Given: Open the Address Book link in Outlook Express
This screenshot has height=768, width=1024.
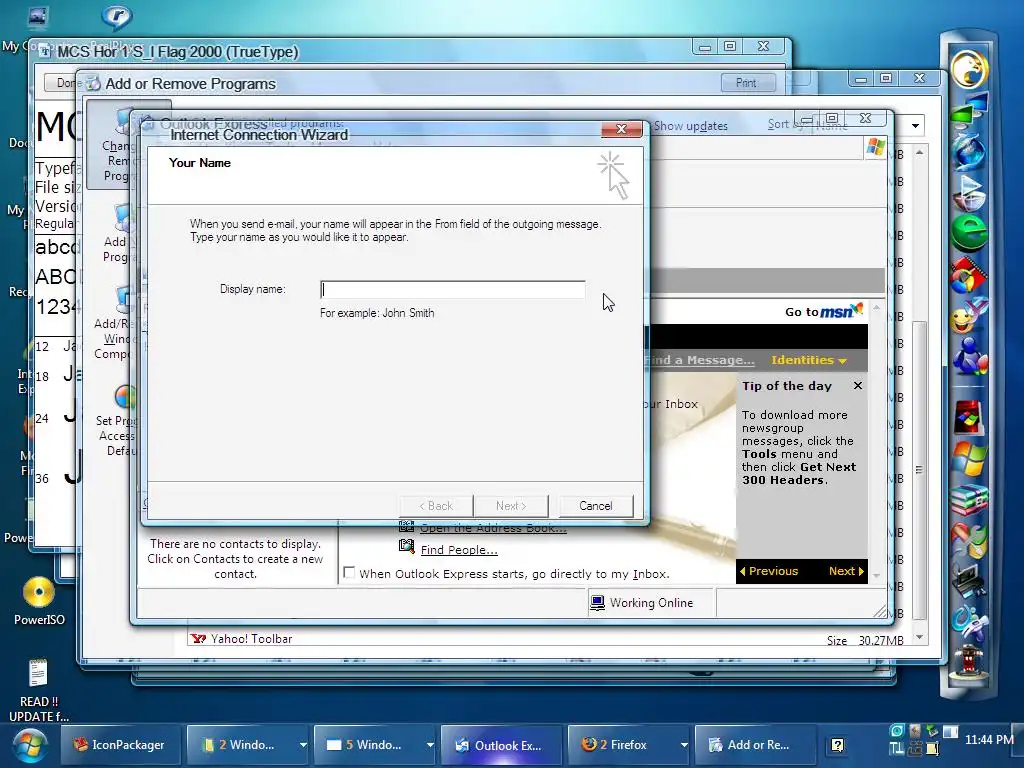Looking at the screenshot, I should click(493, 528).
